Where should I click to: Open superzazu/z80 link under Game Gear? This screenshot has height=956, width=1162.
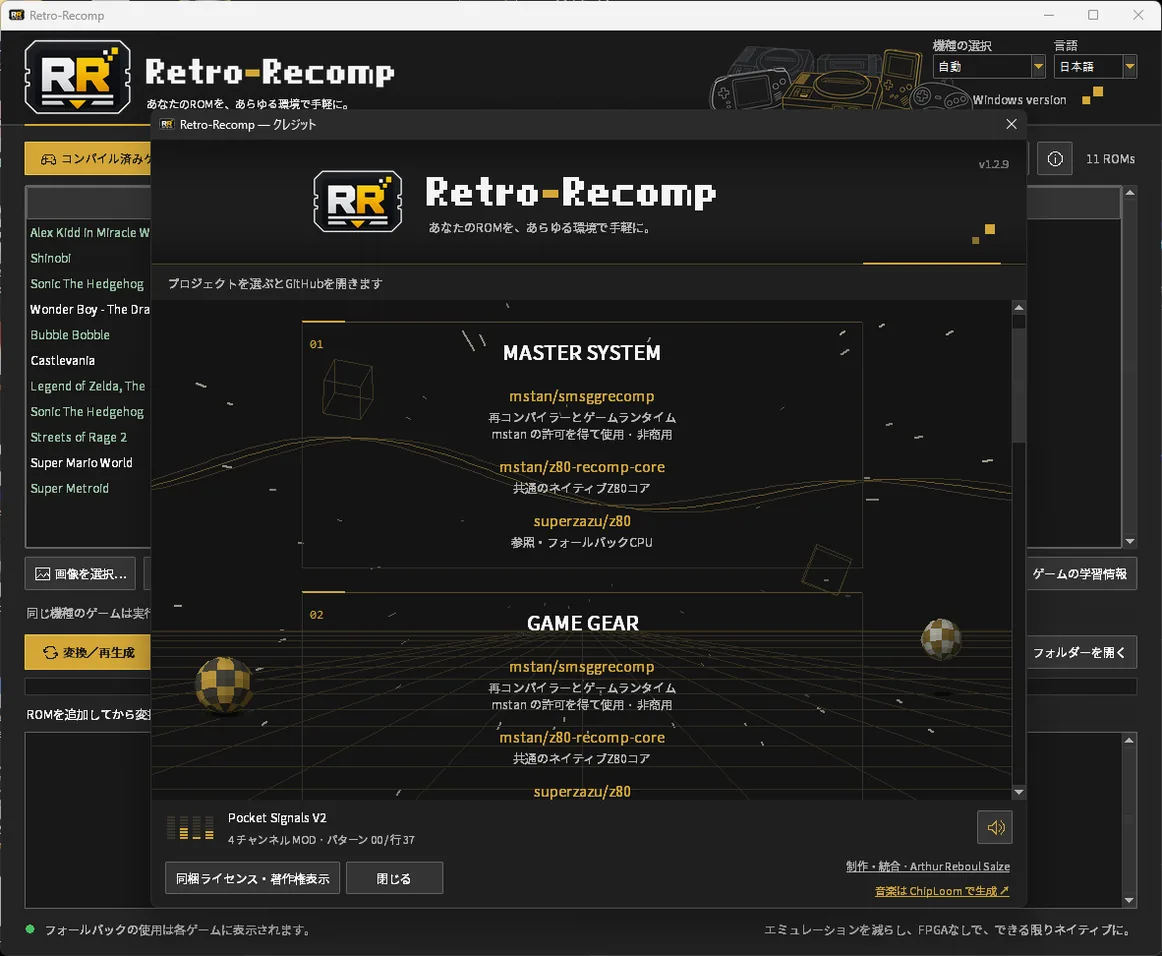pos(582,791)
